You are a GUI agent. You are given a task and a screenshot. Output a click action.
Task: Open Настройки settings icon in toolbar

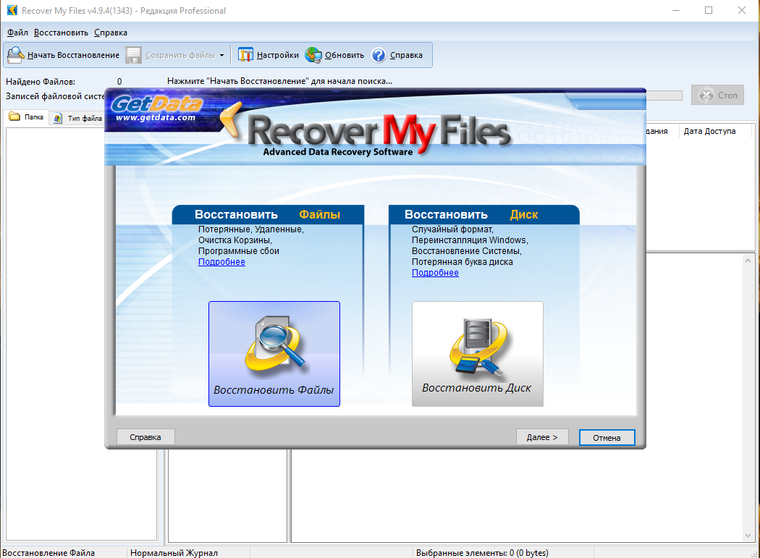tap(246, 55)
